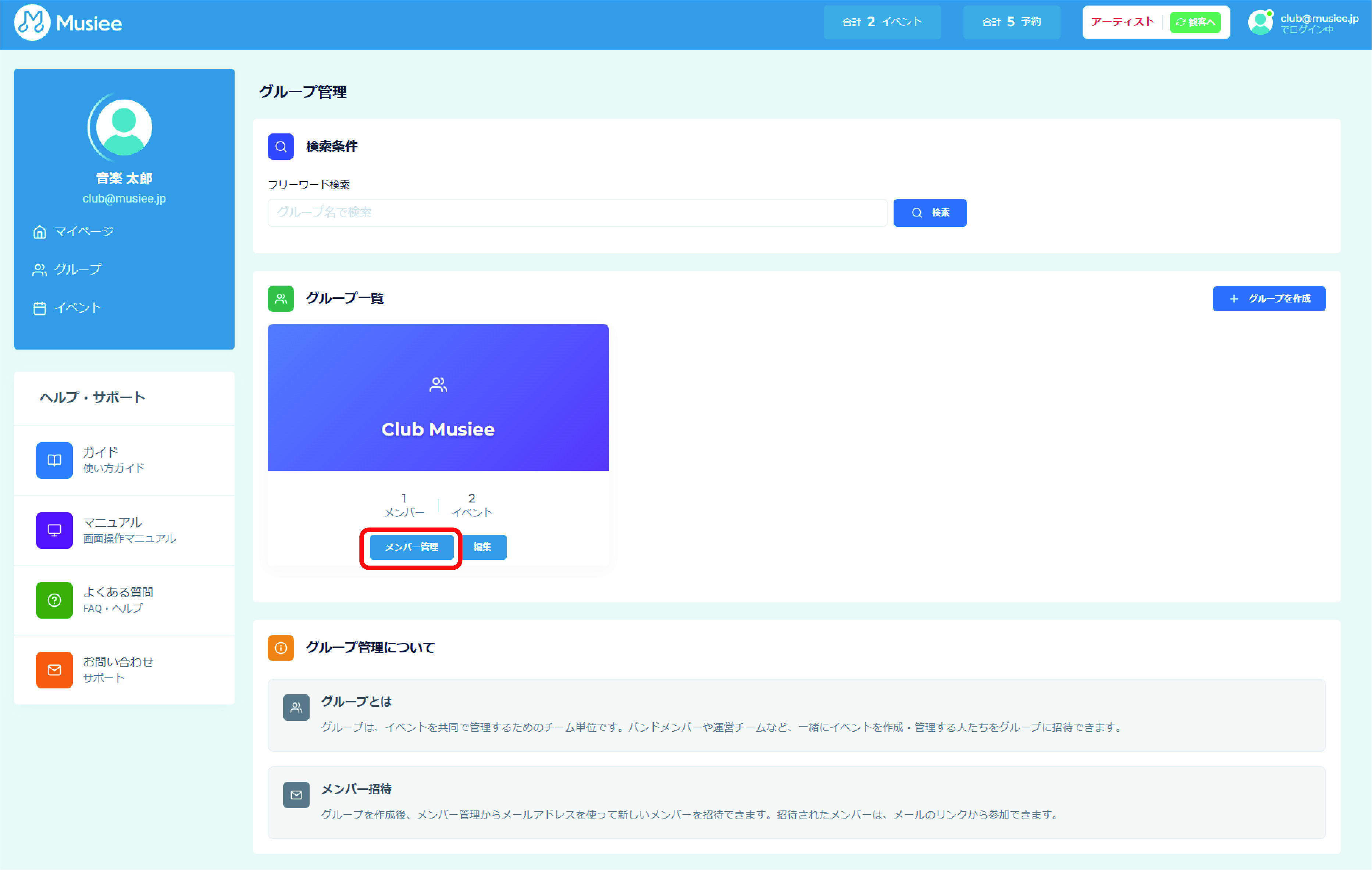This screenshot has height=870, width=1372.
Task: Open メンバー管理 for Club Musiee
Action: 411,547
